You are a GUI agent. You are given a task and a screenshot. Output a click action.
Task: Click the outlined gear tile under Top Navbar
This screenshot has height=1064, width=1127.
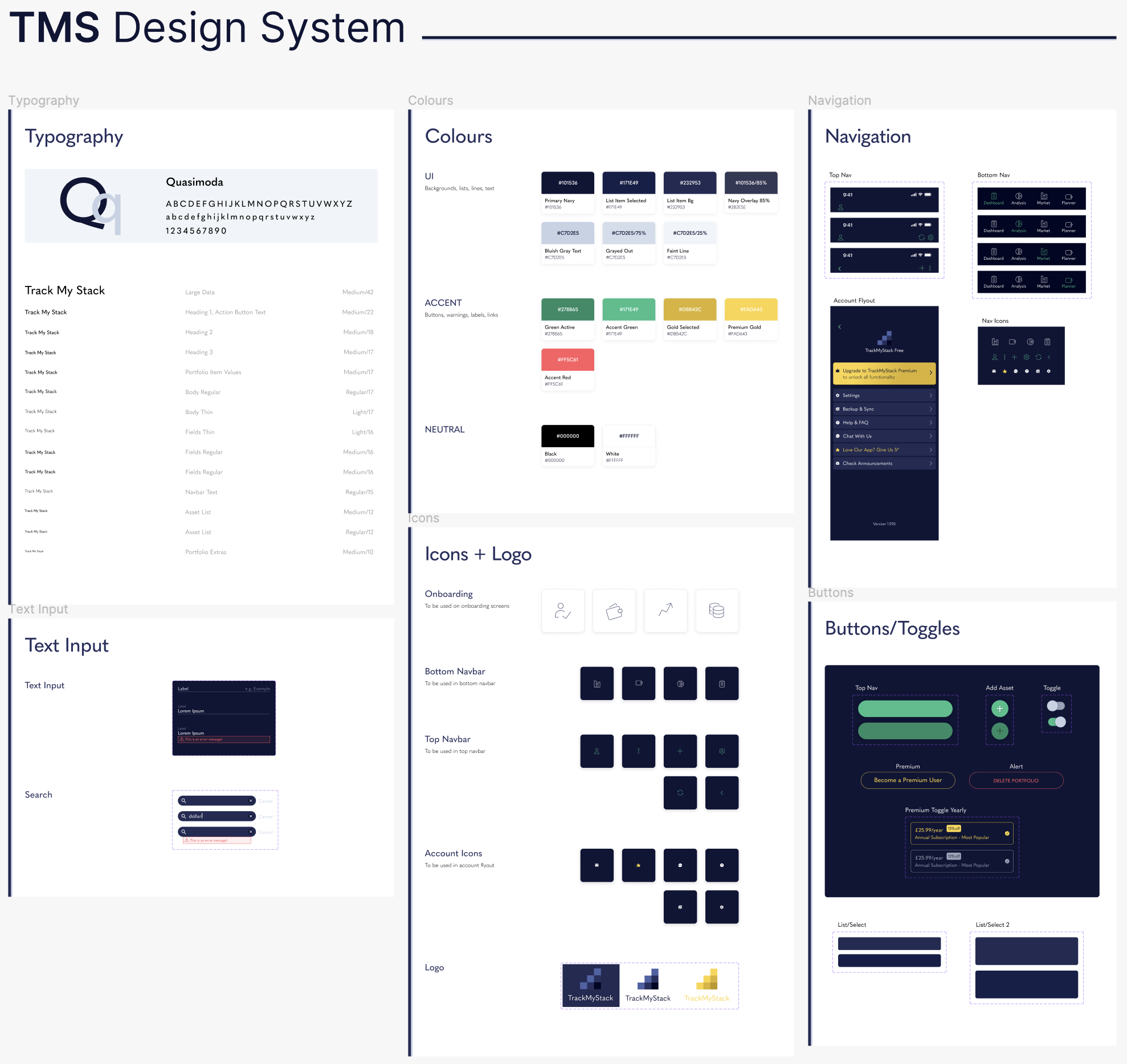point(722,751)
